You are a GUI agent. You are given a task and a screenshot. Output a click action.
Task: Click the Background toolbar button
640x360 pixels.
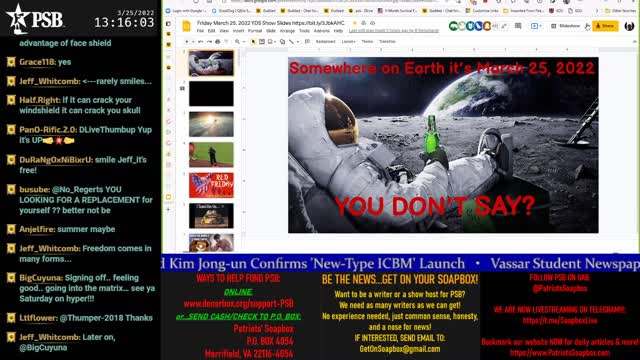326,42
